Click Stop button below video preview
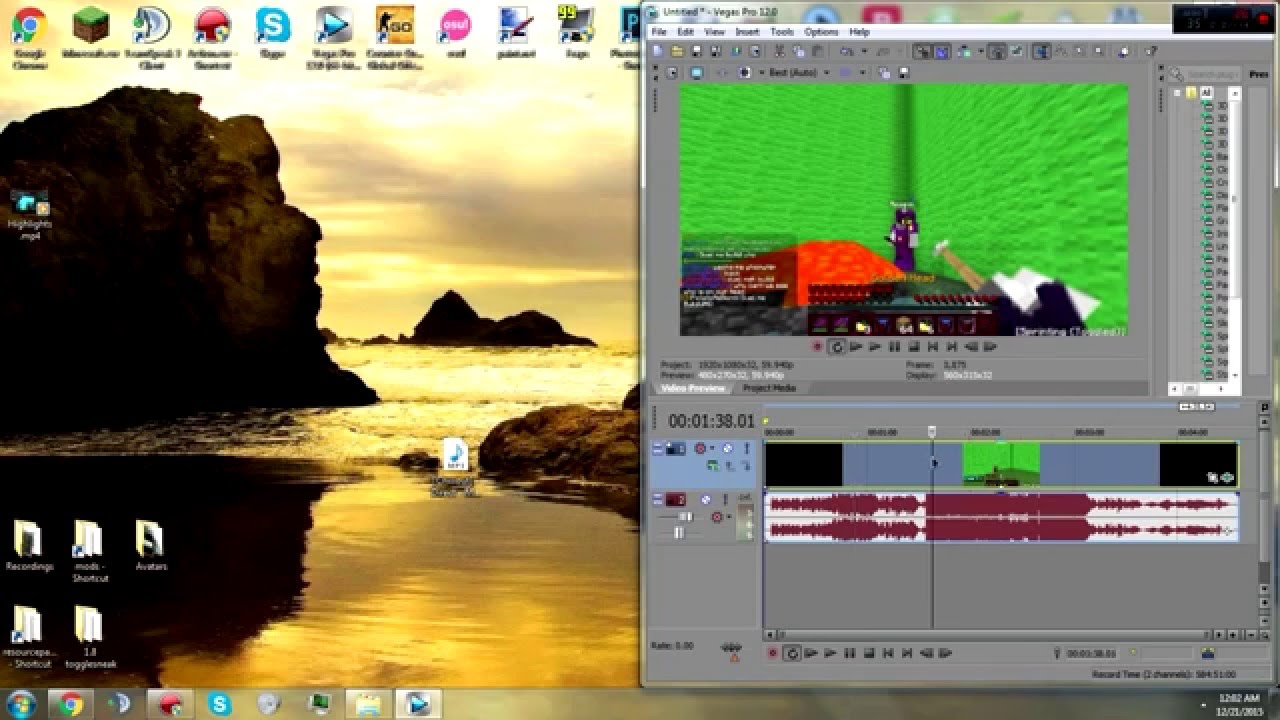Viewport: 1280px width, 720px height. 913,347
